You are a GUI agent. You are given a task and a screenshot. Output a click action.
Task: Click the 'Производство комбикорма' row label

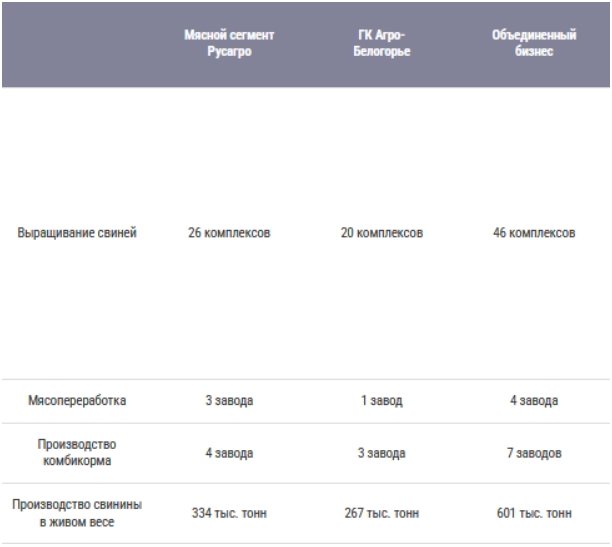coord(77,453)
